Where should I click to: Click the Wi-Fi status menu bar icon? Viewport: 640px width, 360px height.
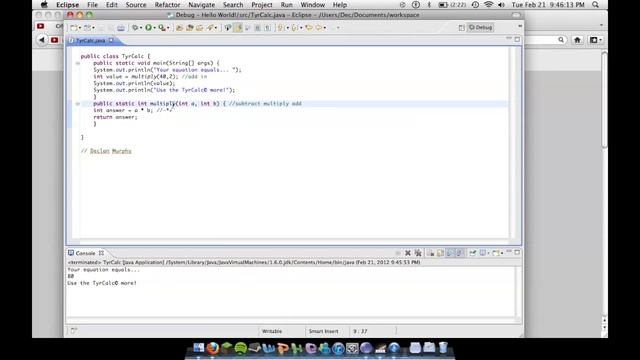[x=489, y=5]
